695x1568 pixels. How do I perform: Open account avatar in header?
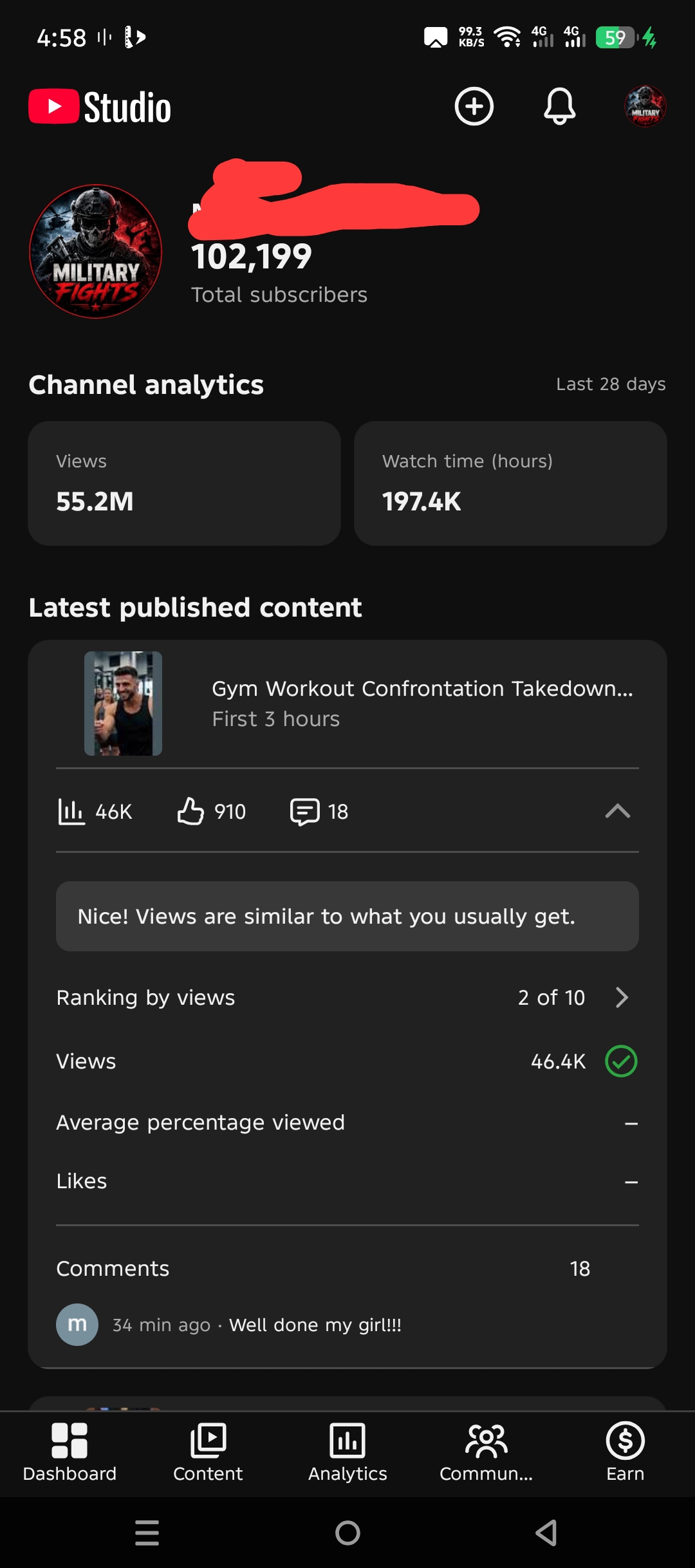coord(645,106)
